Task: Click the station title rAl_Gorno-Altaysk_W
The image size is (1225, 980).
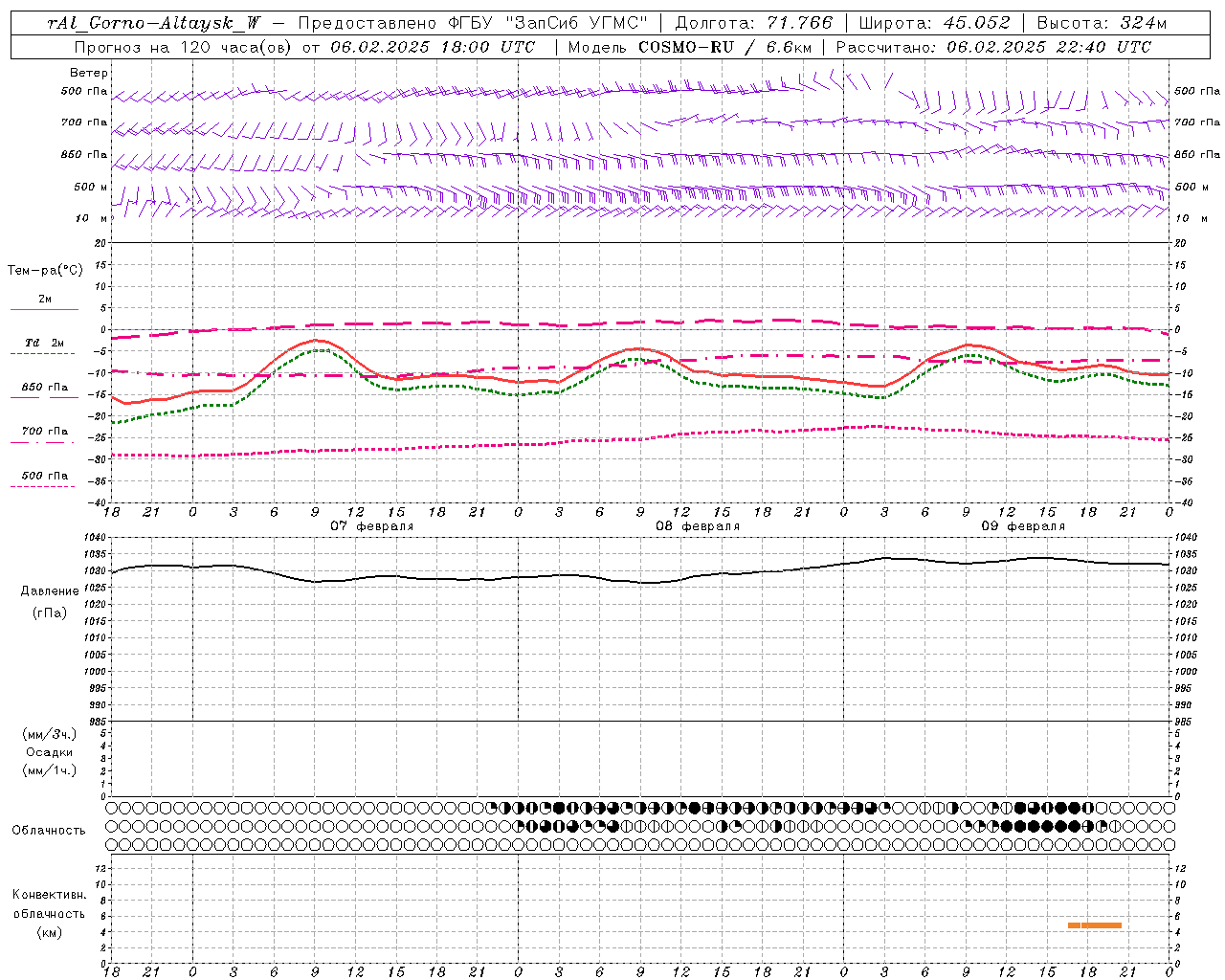Action: click(x=154, y=24)
